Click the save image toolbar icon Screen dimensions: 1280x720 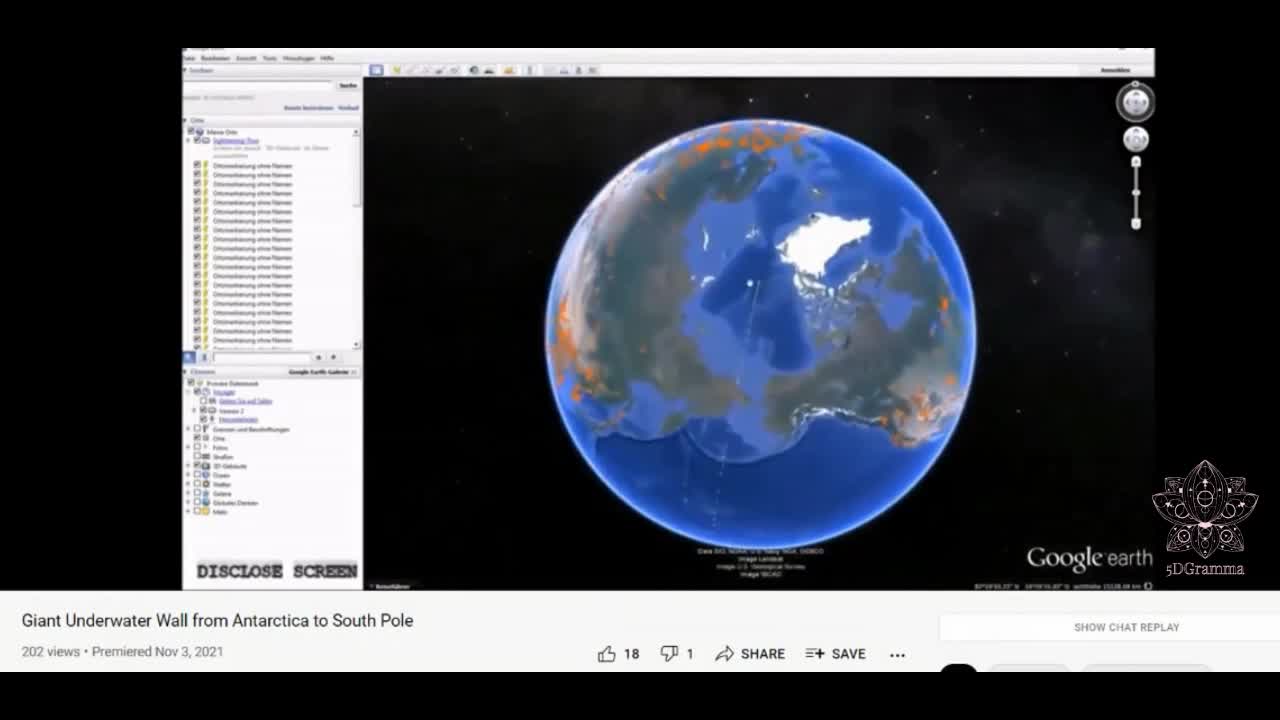[579, 70]
